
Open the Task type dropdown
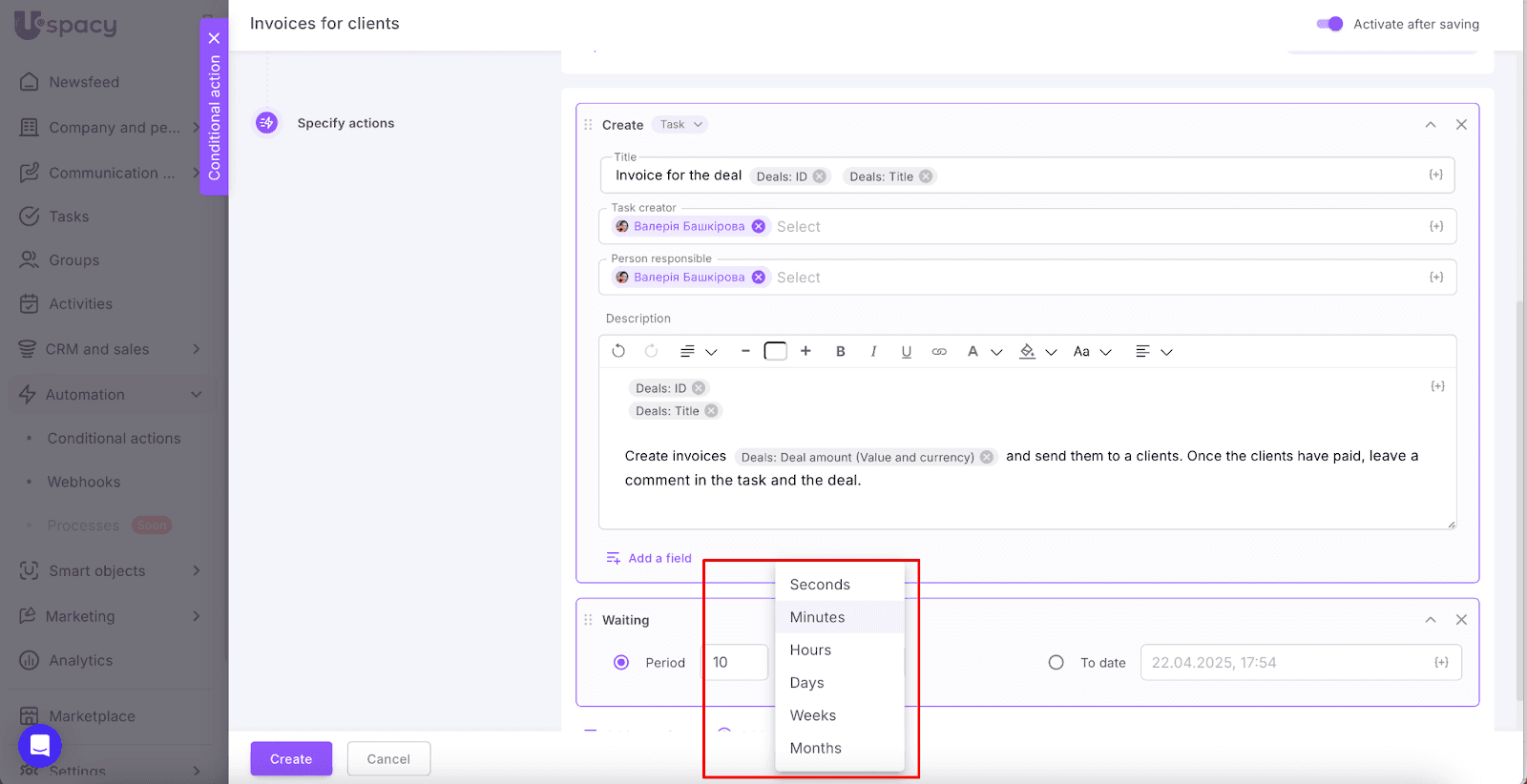[680, 125]
